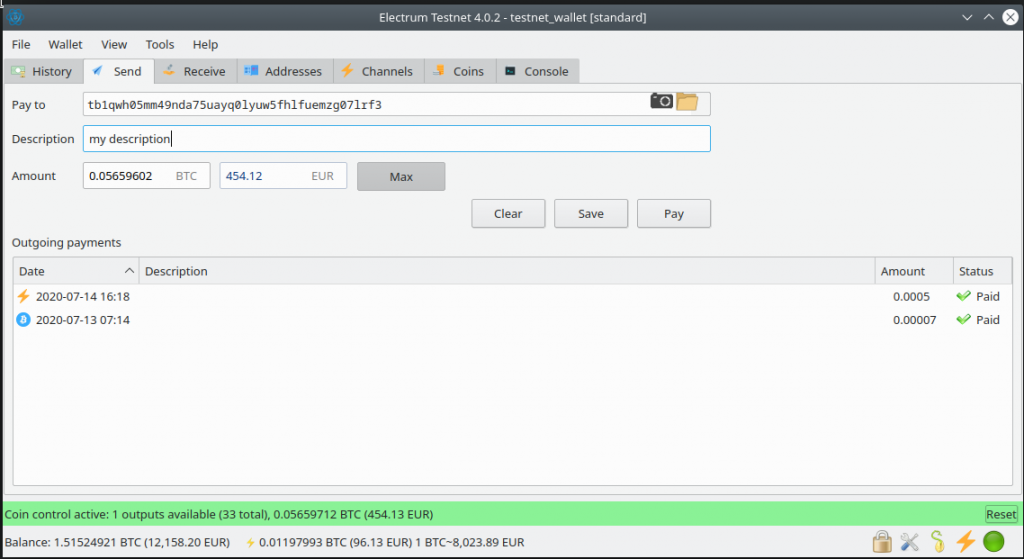Click the green network status circle
This screenshot has height=559, width=1024.
tap(993, 541)
